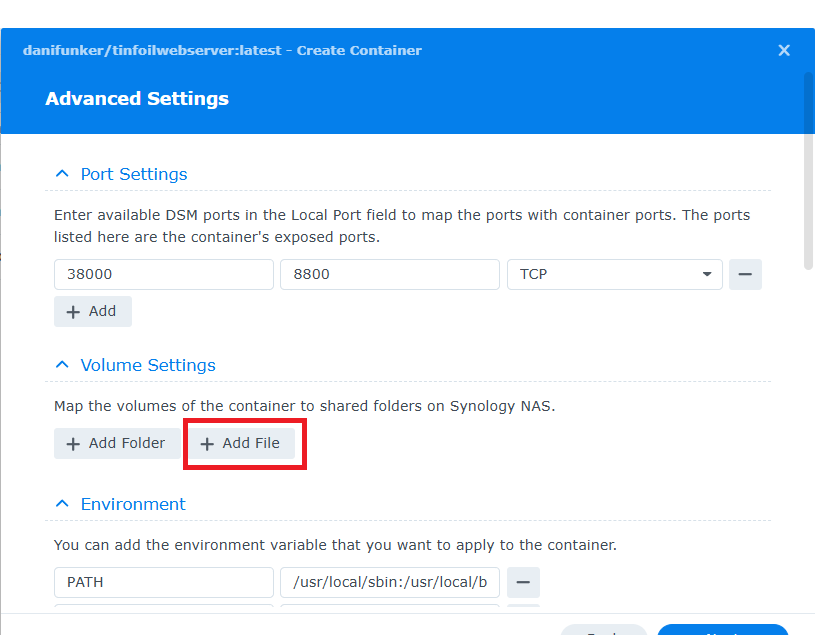The width and height of the screenshot is (816, 635).
Task: Click the Back button at bottom
Action: [x=605, y=630]
